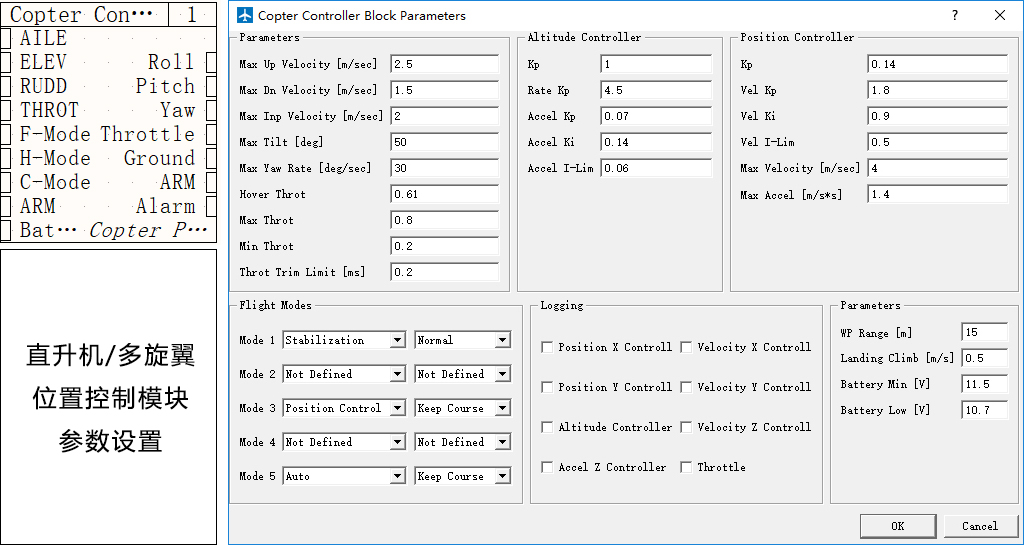The image size is (1024, 545).
Task: Click the WP Range field
Action: [984, 332]
